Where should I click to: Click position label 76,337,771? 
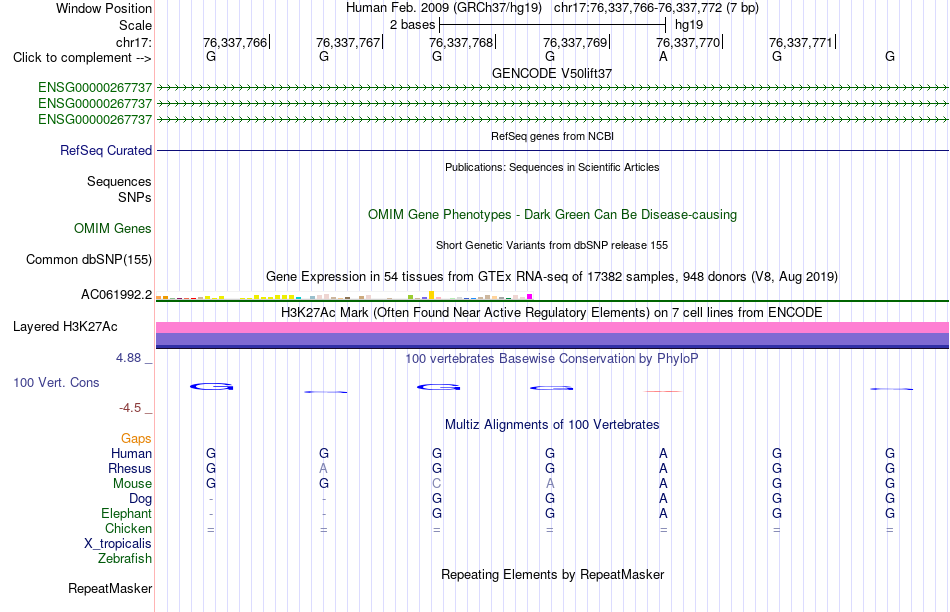click(x=801, y=42)
